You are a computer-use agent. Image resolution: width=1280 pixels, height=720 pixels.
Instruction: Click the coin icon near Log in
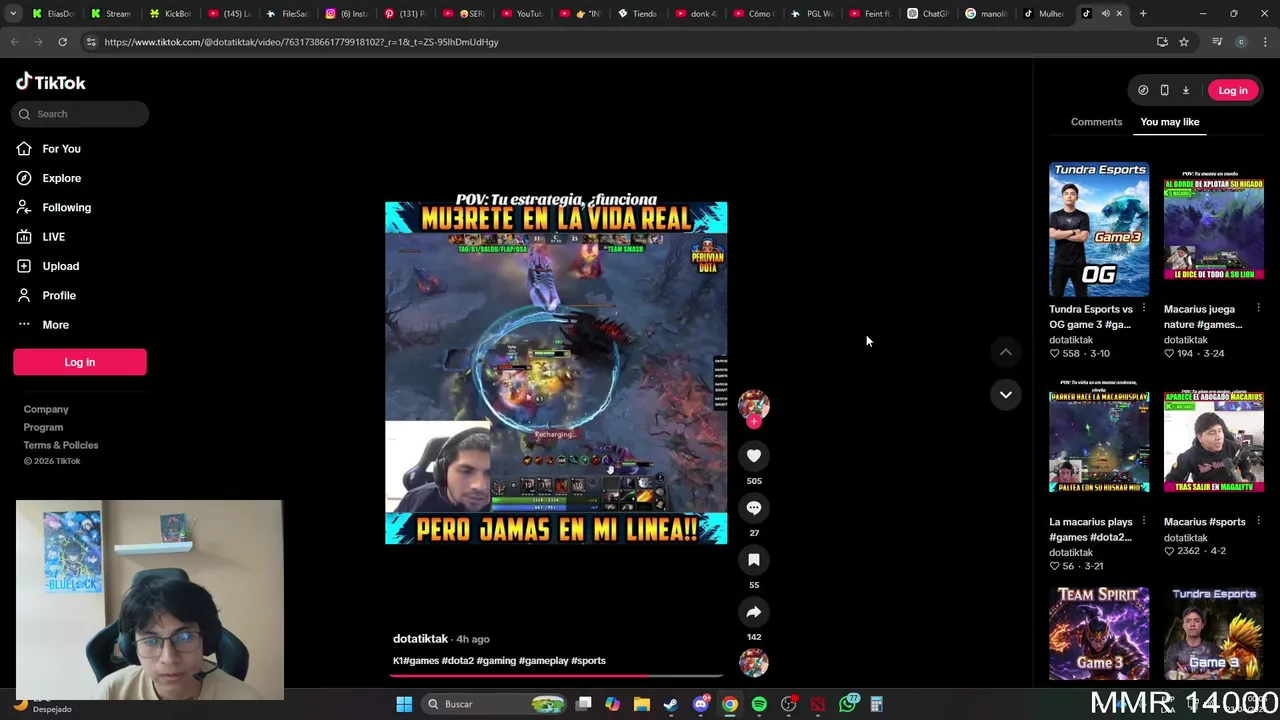click(x=1143, y=90)
